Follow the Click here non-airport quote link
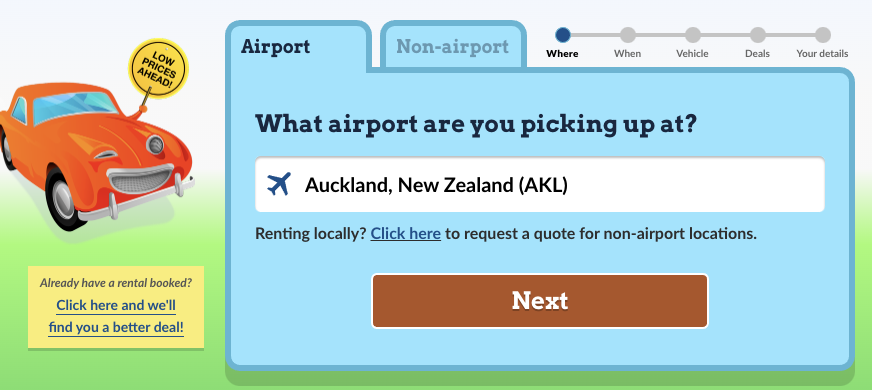 coord(406,234)
